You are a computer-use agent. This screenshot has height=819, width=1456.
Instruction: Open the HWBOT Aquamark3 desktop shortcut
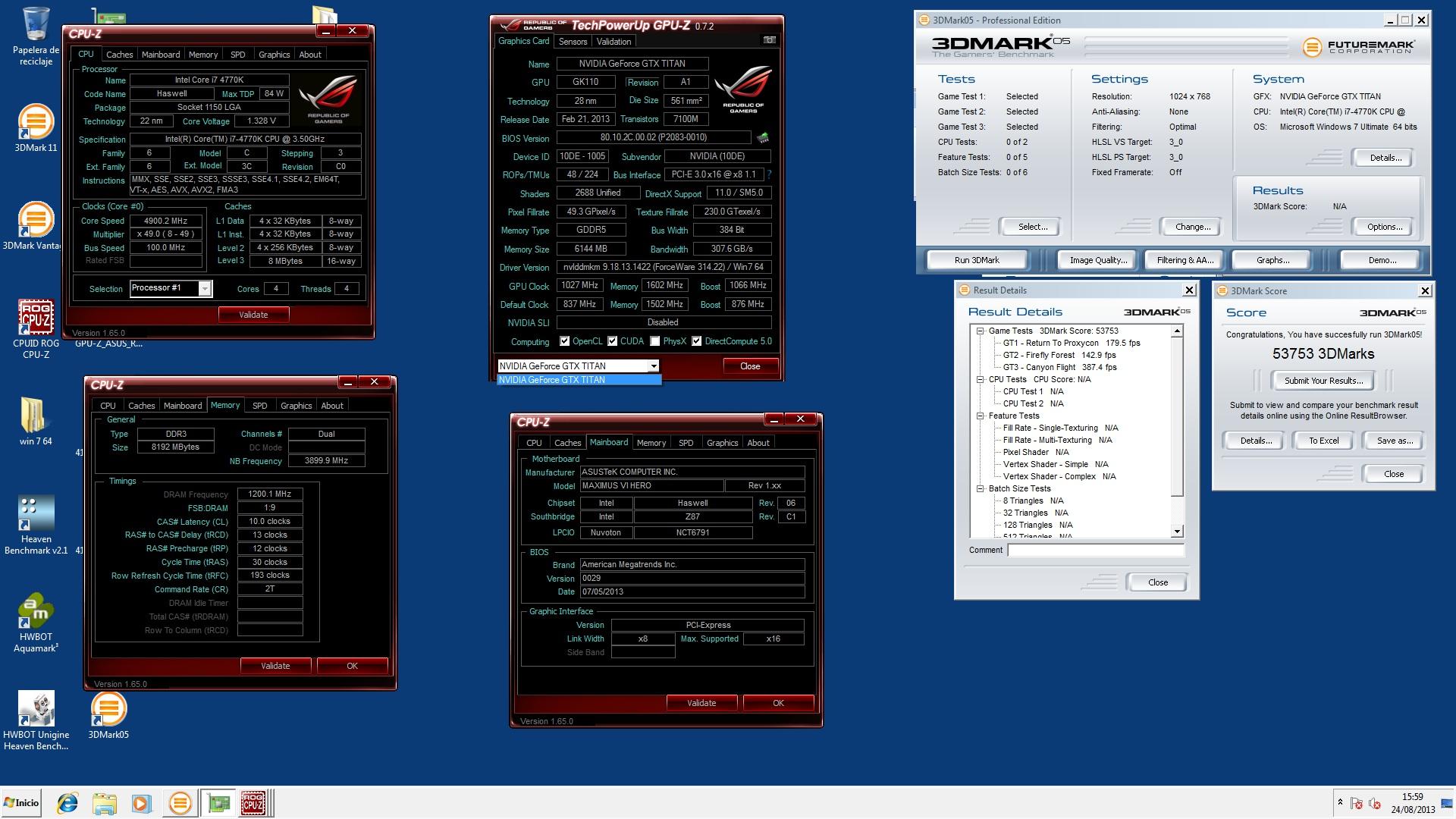coord(36,623)
